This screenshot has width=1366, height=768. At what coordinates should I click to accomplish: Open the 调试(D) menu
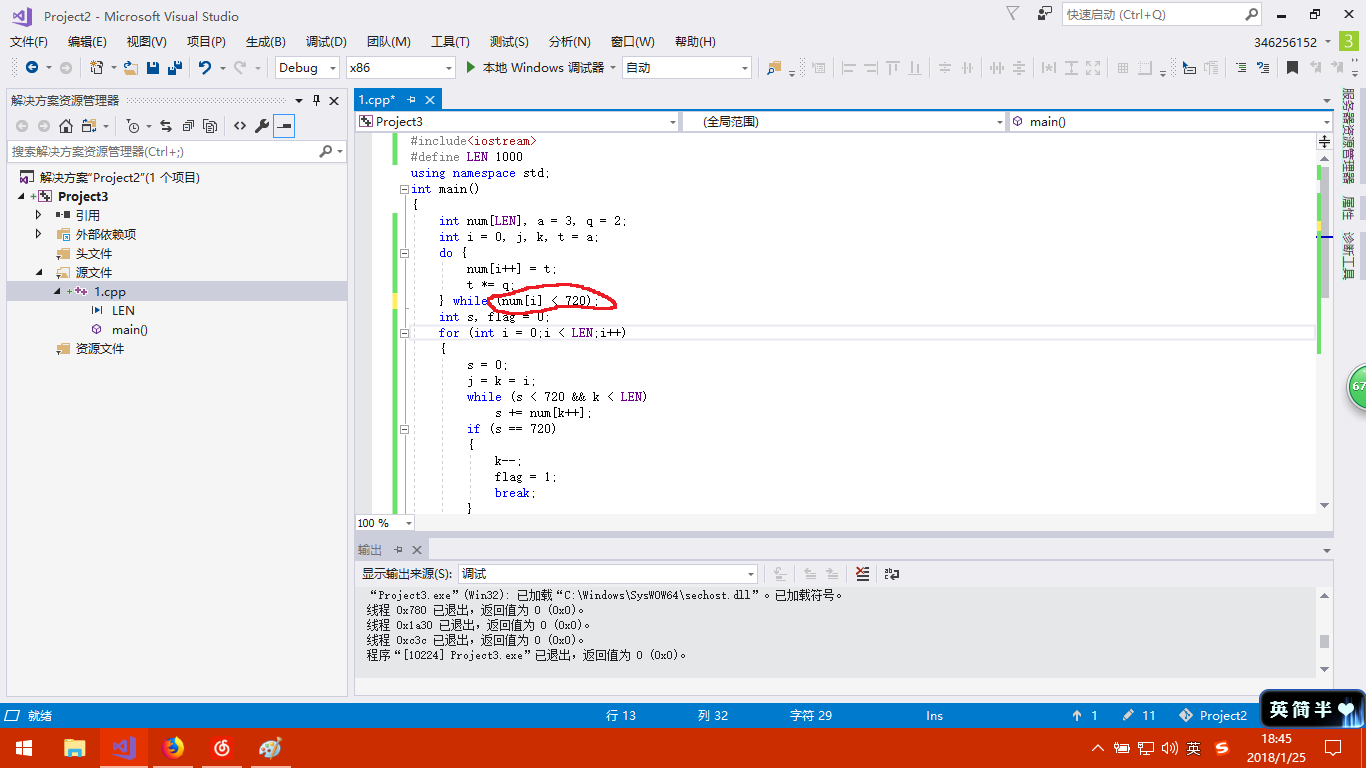point(326,41)
